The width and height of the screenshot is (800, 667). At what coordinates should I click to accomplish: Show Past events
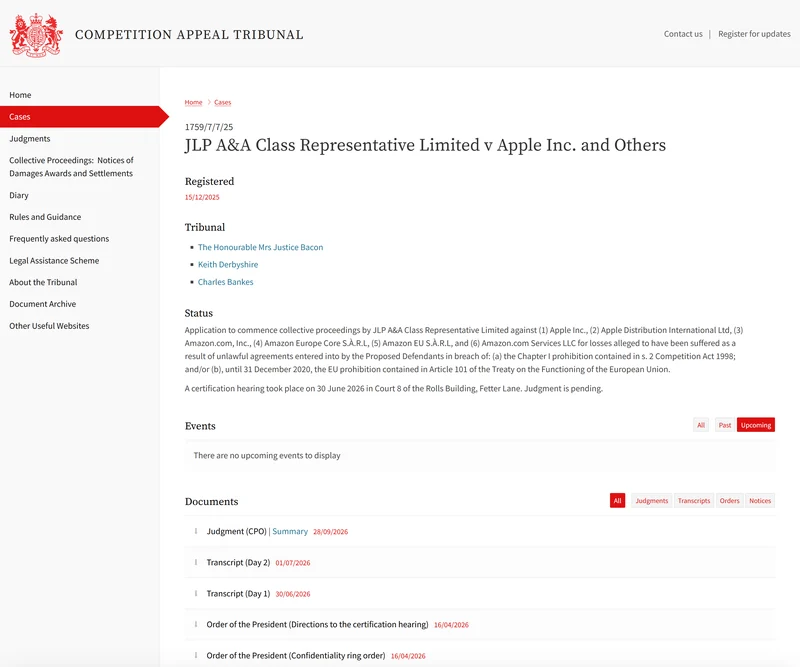tap(724, 425)
